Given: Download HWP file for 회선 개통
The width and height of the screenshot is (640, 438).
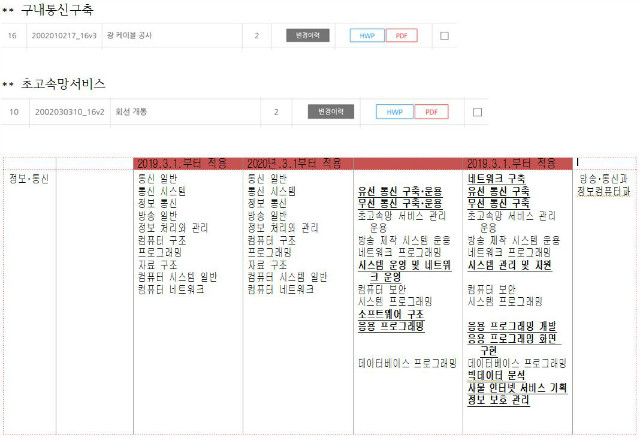Looking at the screenshot, I should point(394,112).
